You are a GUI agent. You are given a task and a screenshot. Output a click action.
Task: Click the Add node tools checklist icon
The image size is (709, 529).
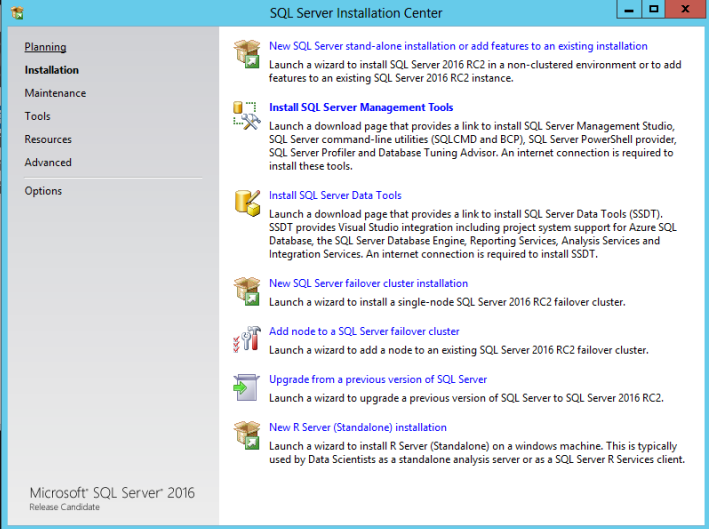(x=247, y=339)
